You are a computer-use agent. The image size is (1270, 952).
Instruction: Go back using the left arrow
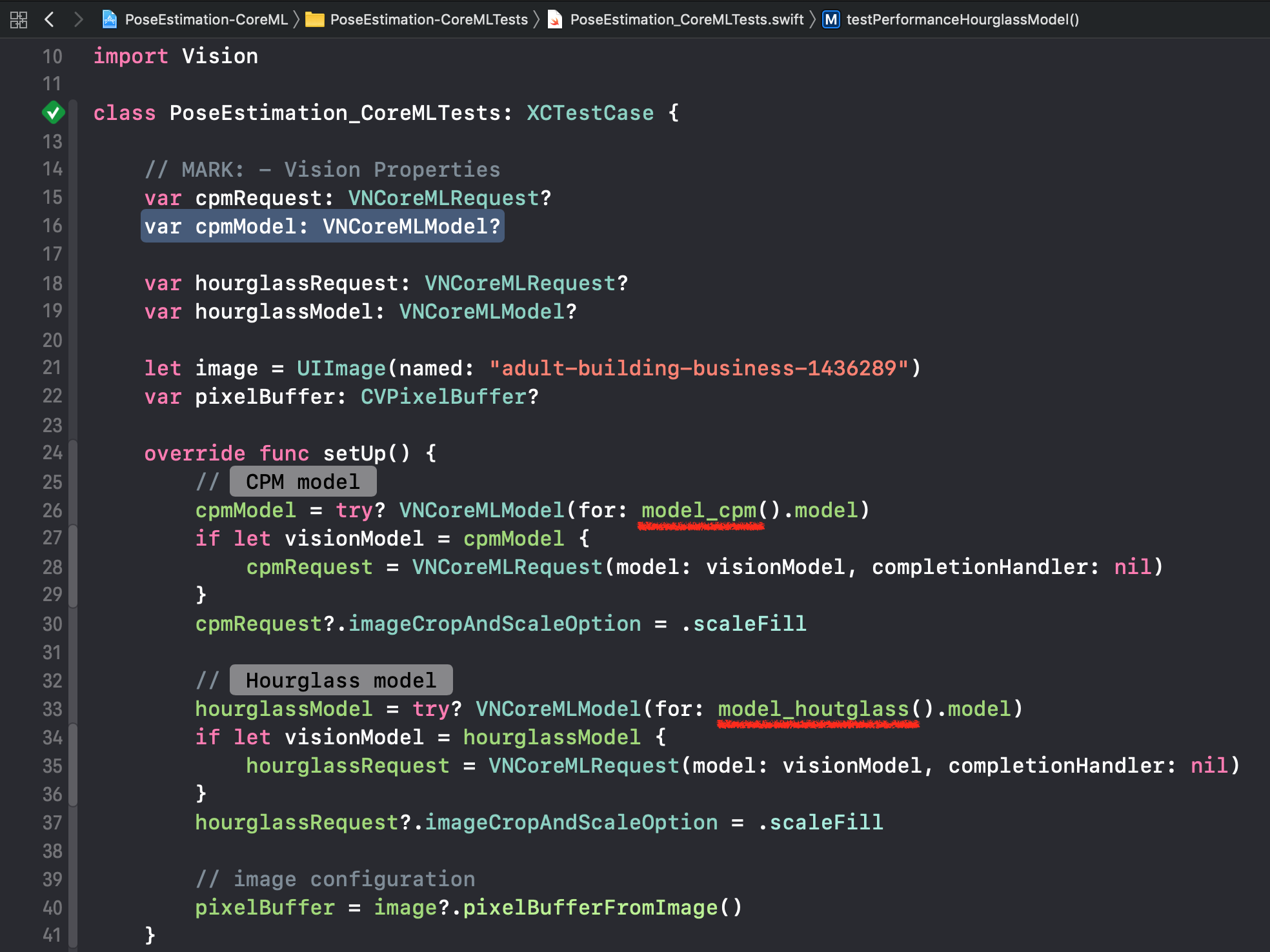[x=50, y=20]
